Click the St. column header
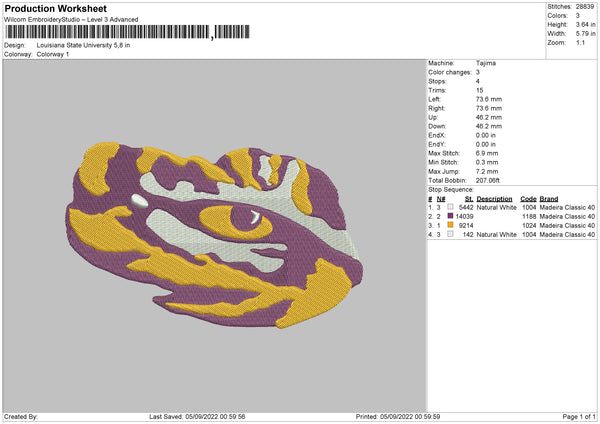Image resolution: width=600 pixels, height=424 pixels. click(x=469, y=199)
